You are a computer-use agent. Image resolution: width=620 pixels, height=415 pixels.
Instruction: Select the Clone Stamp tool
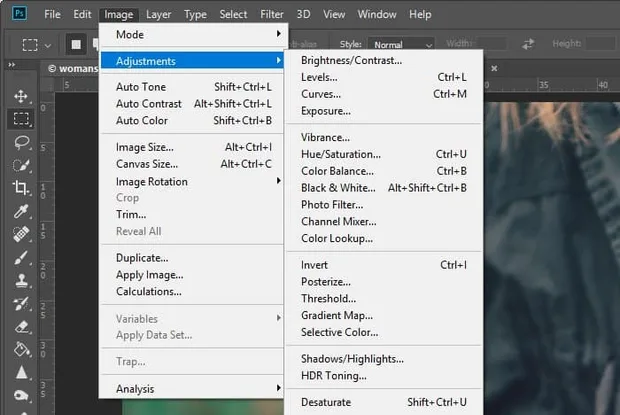(21, 281)
